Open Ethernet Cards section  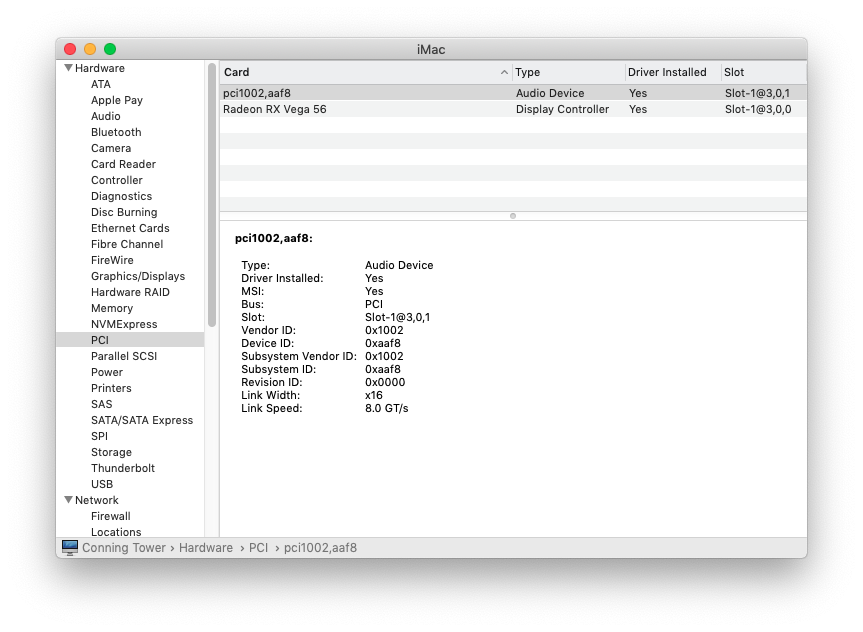pyautogui.click(x=130, y=228)
